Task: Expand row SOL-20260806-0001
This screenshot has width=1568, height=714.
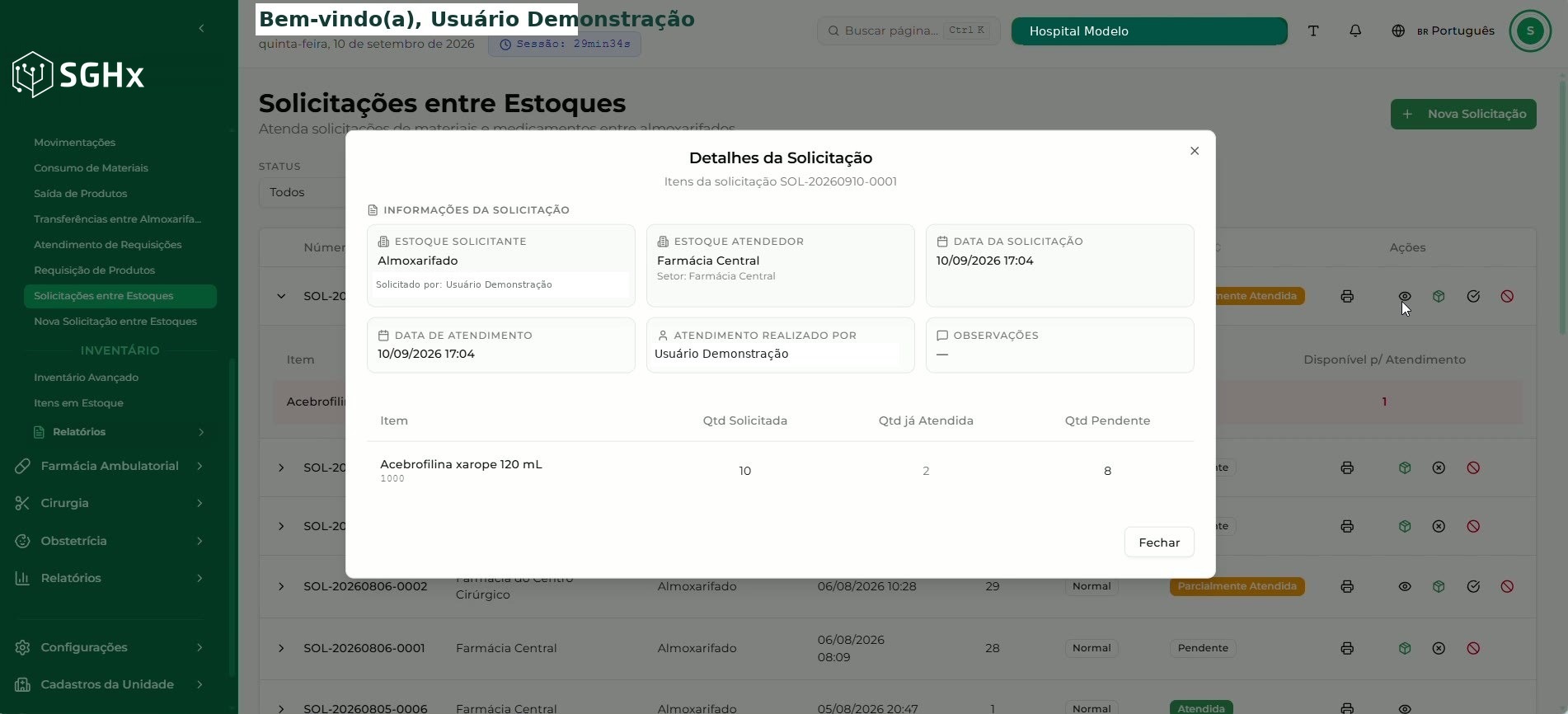Action: [x=281, y=648]
